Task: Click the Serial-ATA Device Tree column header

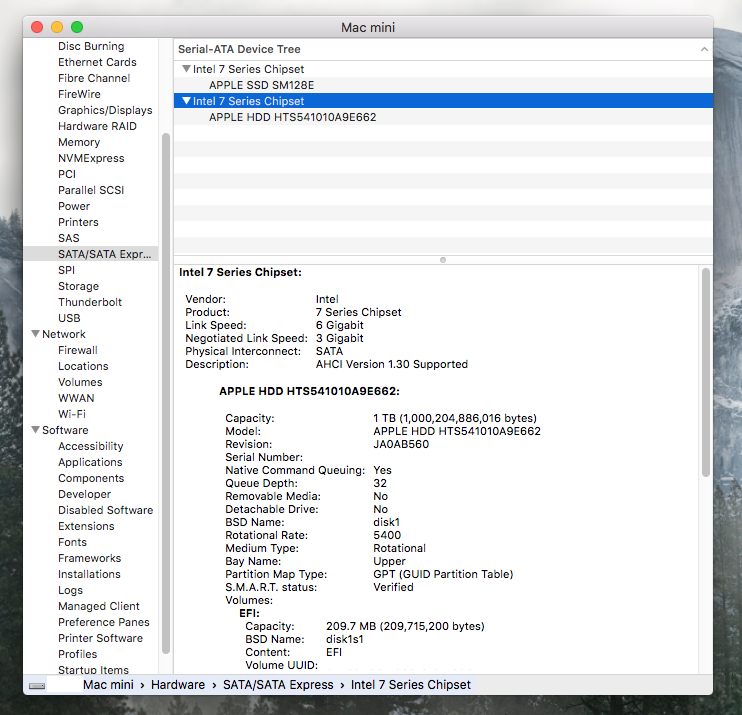Action: point(443,49)
